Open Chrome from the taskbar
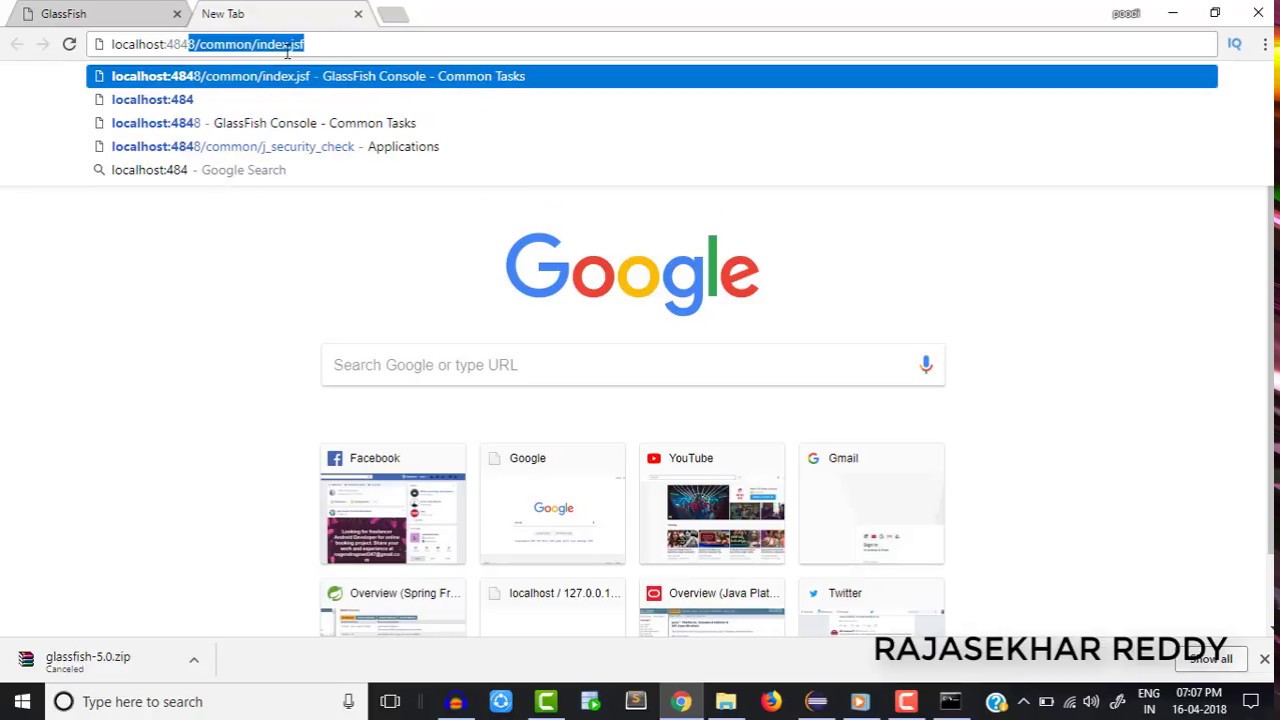 click(x=681, y=702)
